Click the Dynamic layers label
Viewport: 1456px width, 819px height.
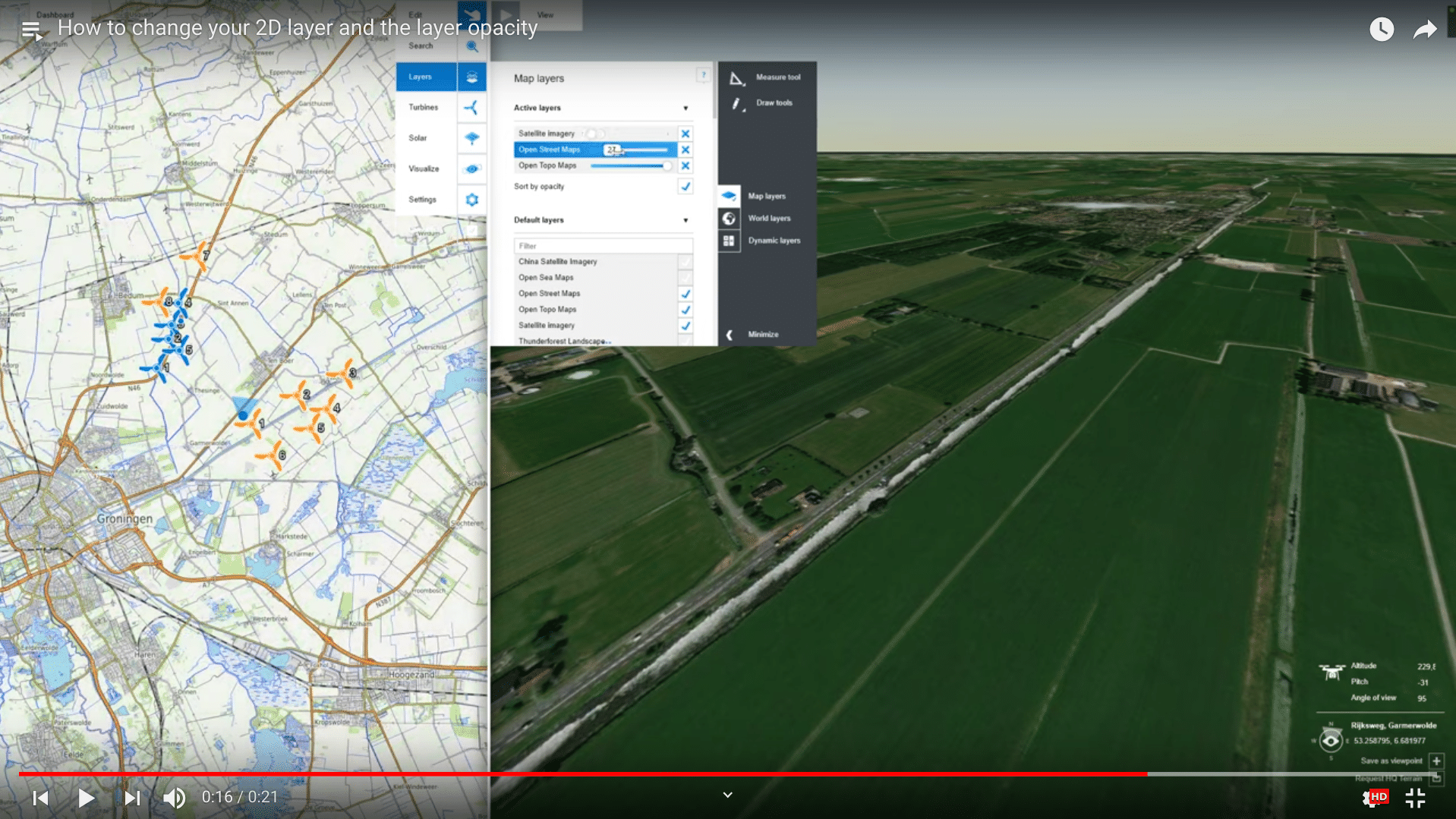point(774,241)
